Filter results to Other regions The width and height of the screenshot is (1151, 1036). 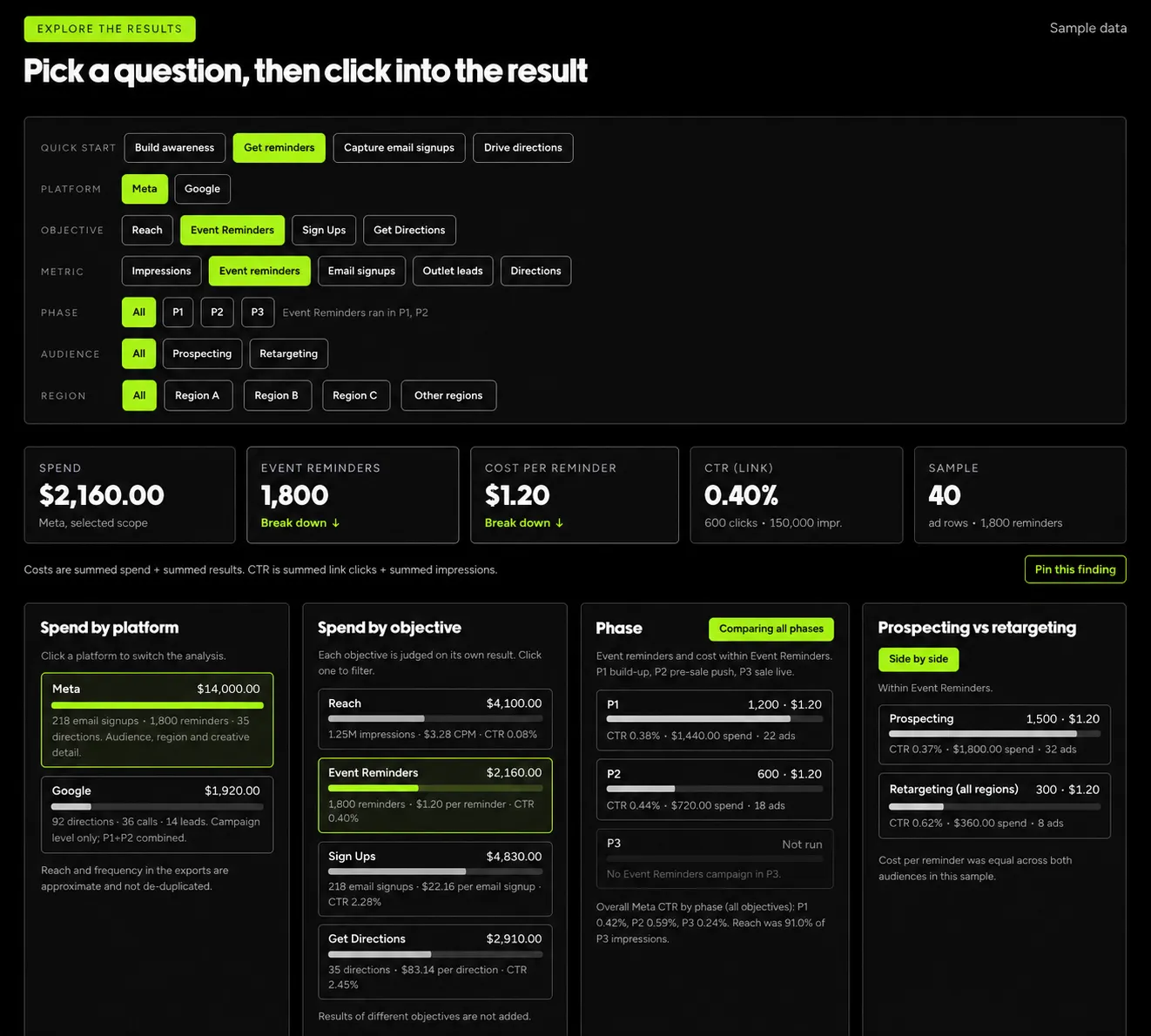pos(448,395)
